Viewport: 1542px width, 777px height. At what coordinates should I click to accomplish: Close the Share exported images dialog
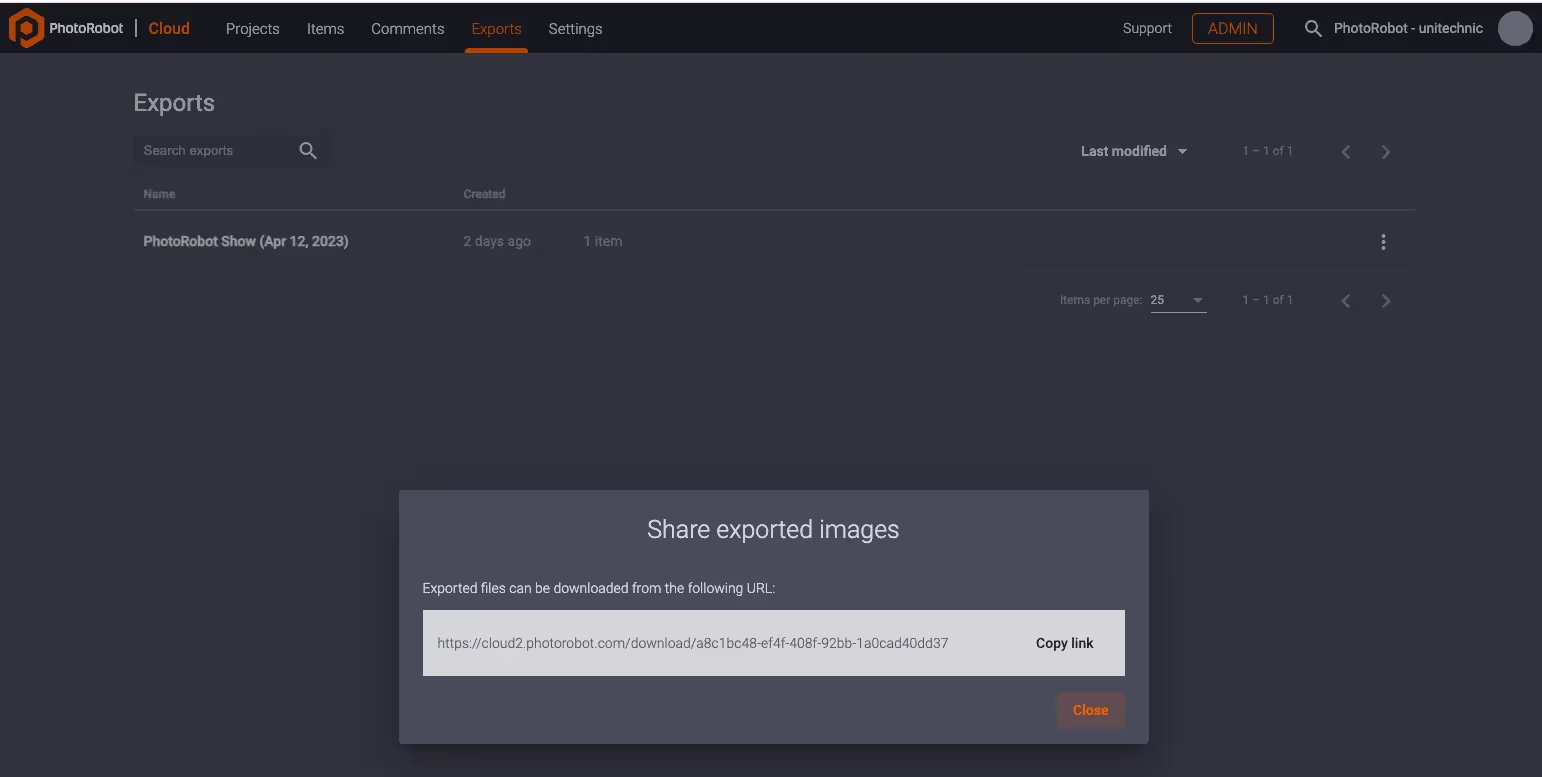coord(1090,710)
